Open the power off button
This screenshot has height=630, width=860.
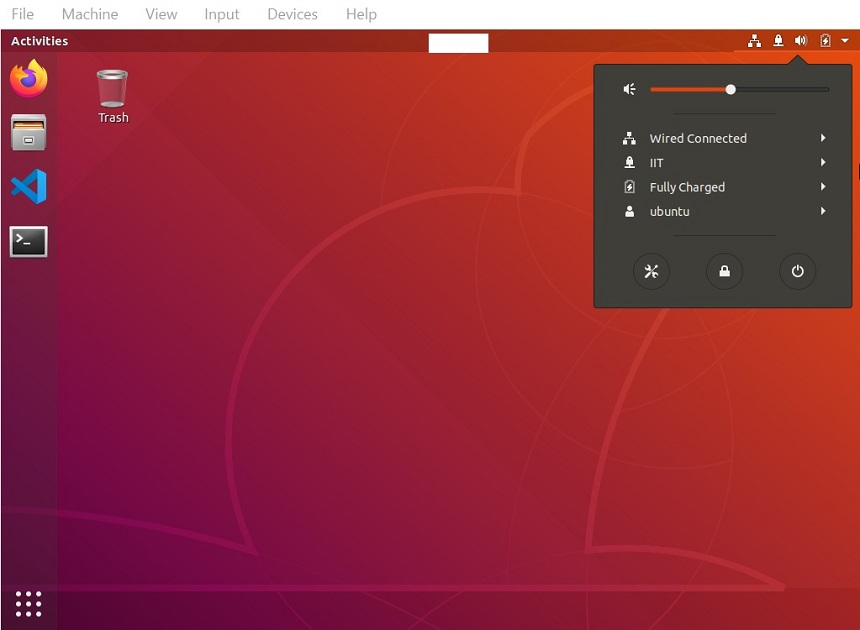click(x=797, y=271)
